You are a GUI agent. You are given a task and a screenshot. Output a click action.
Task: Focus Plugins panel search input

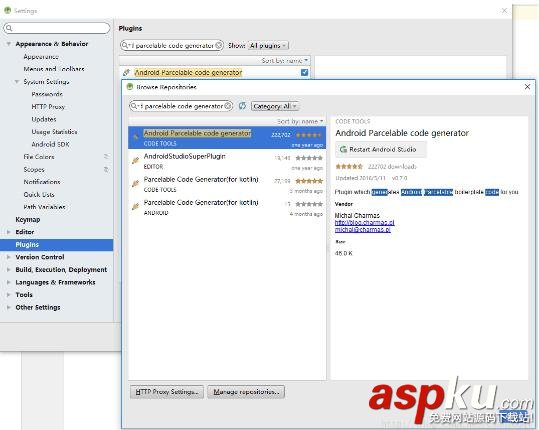click(172, 45)
